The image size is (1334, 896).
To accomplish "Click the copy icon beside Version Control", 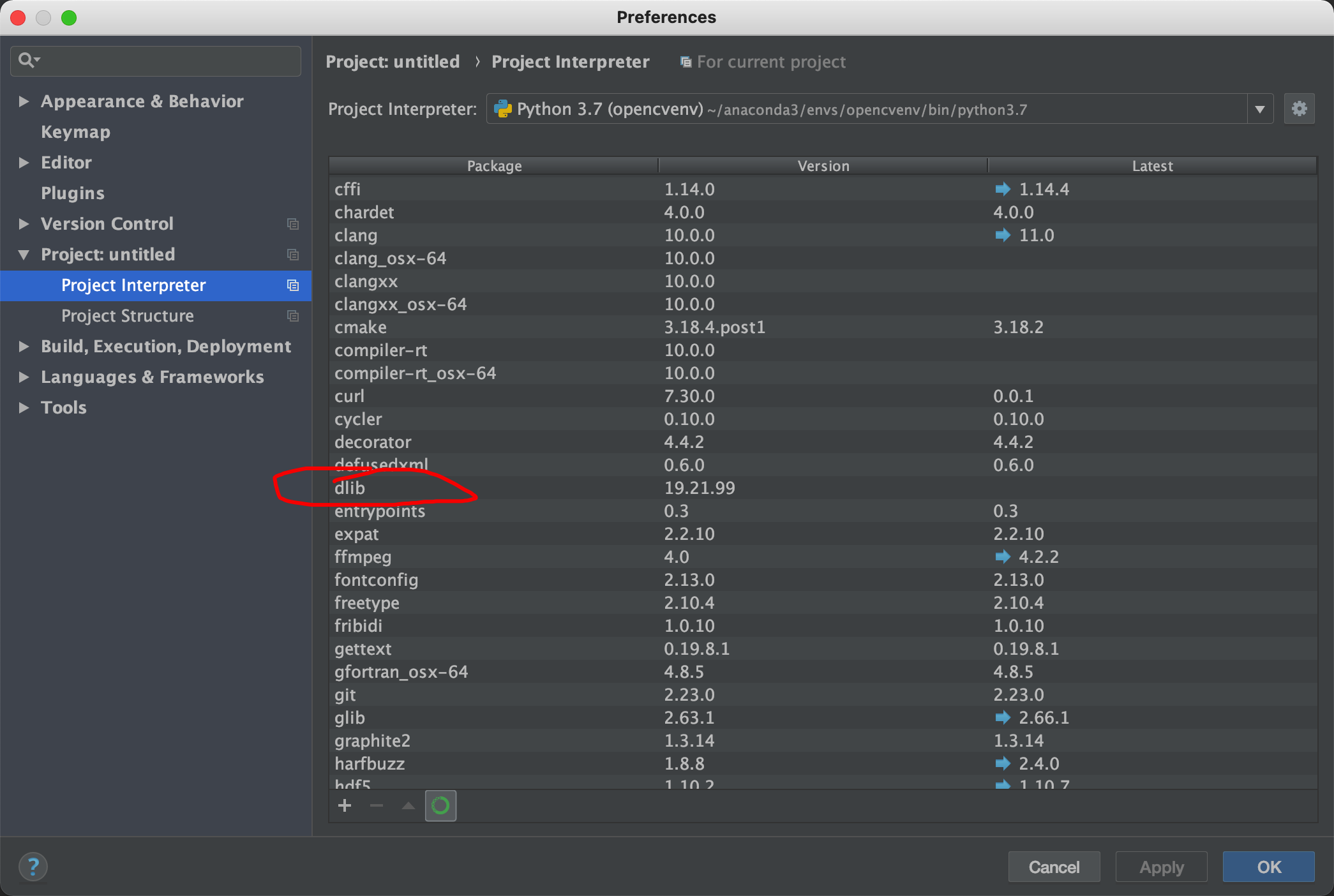I will (293, 224).
